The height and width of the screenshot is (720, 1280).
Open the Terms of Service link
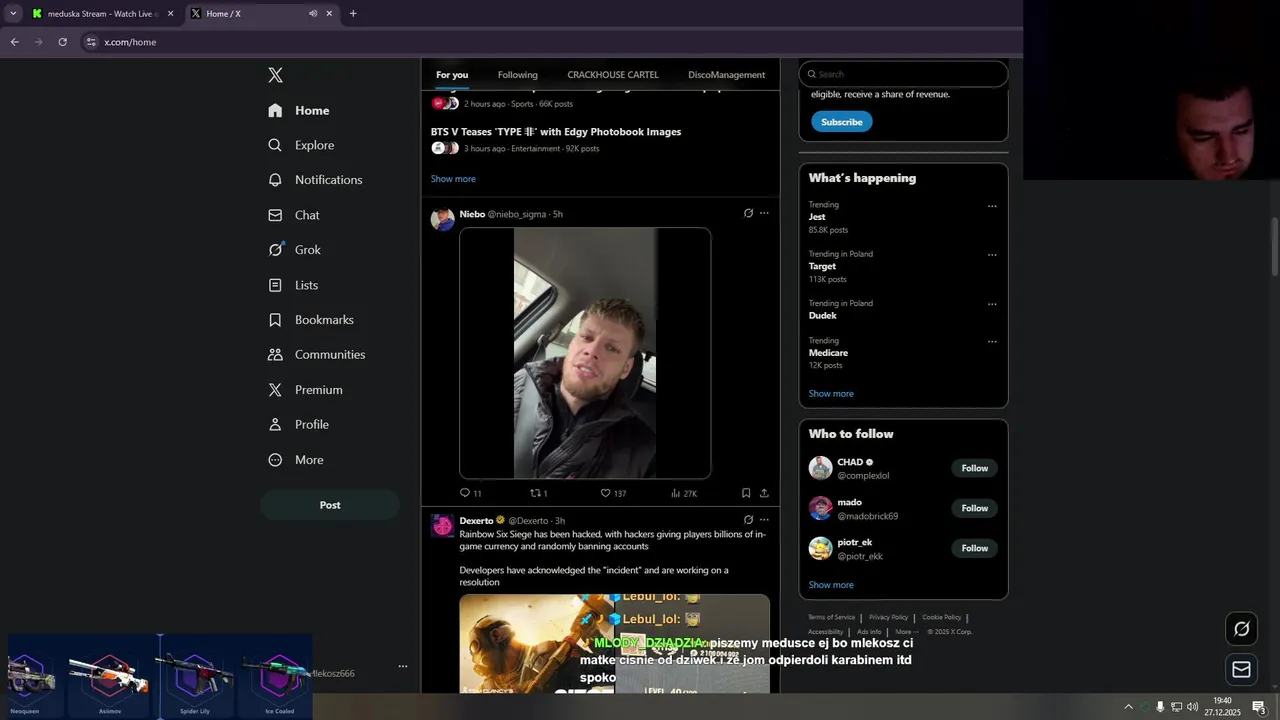(x=831, y=617)
